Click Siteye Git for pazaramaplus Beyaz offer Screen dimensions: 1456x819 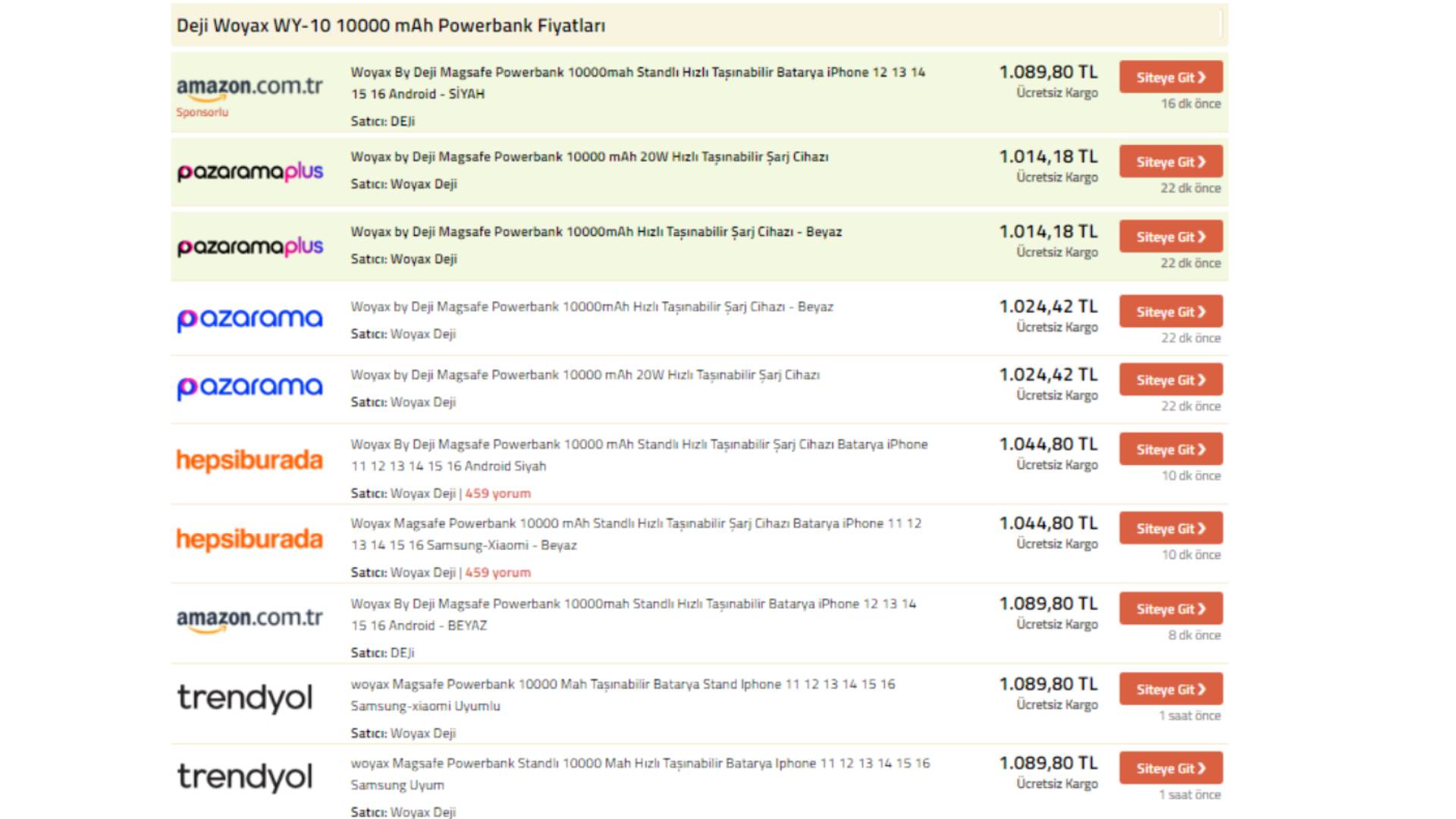(x=1171, y=237)
